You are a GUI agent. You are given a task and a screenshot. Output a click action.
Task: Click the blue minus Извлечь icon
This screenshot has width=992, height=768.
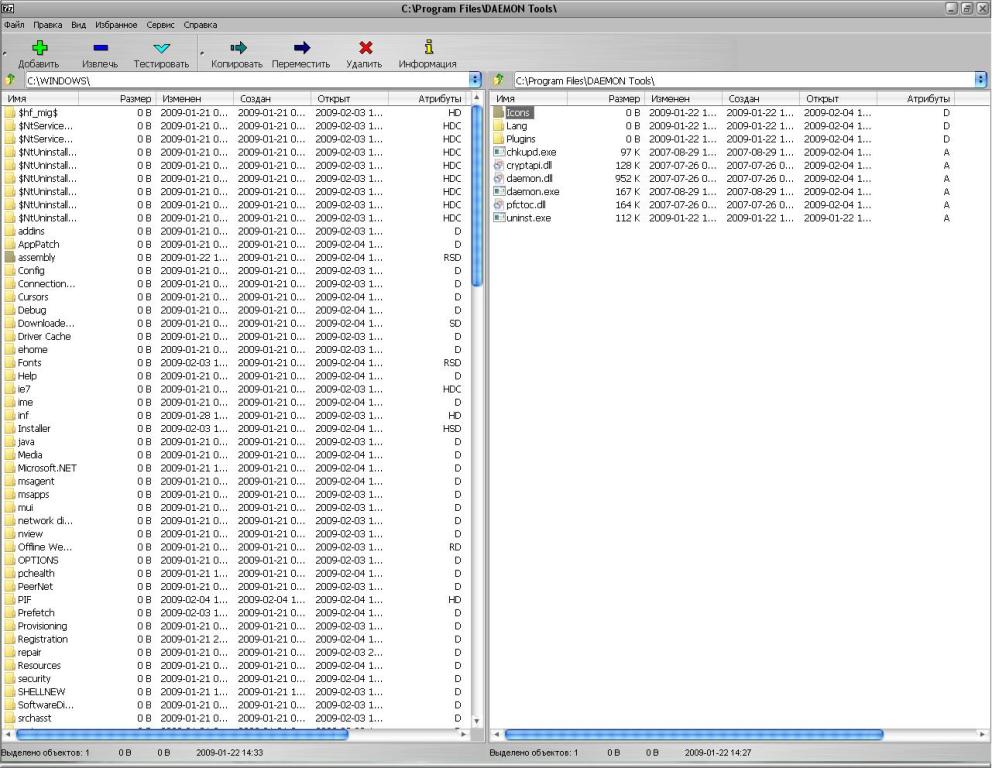point(100,47)
